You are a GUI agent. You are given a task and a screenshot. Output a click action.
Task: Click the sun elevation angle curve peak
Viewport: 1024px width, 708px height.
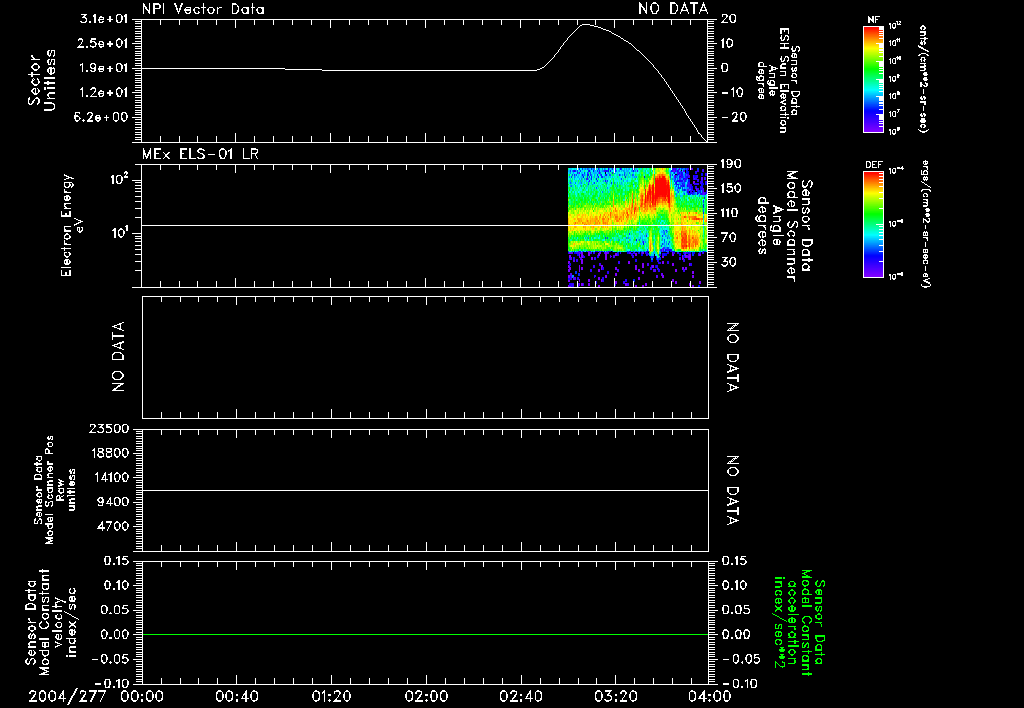(x=584, y=25)
